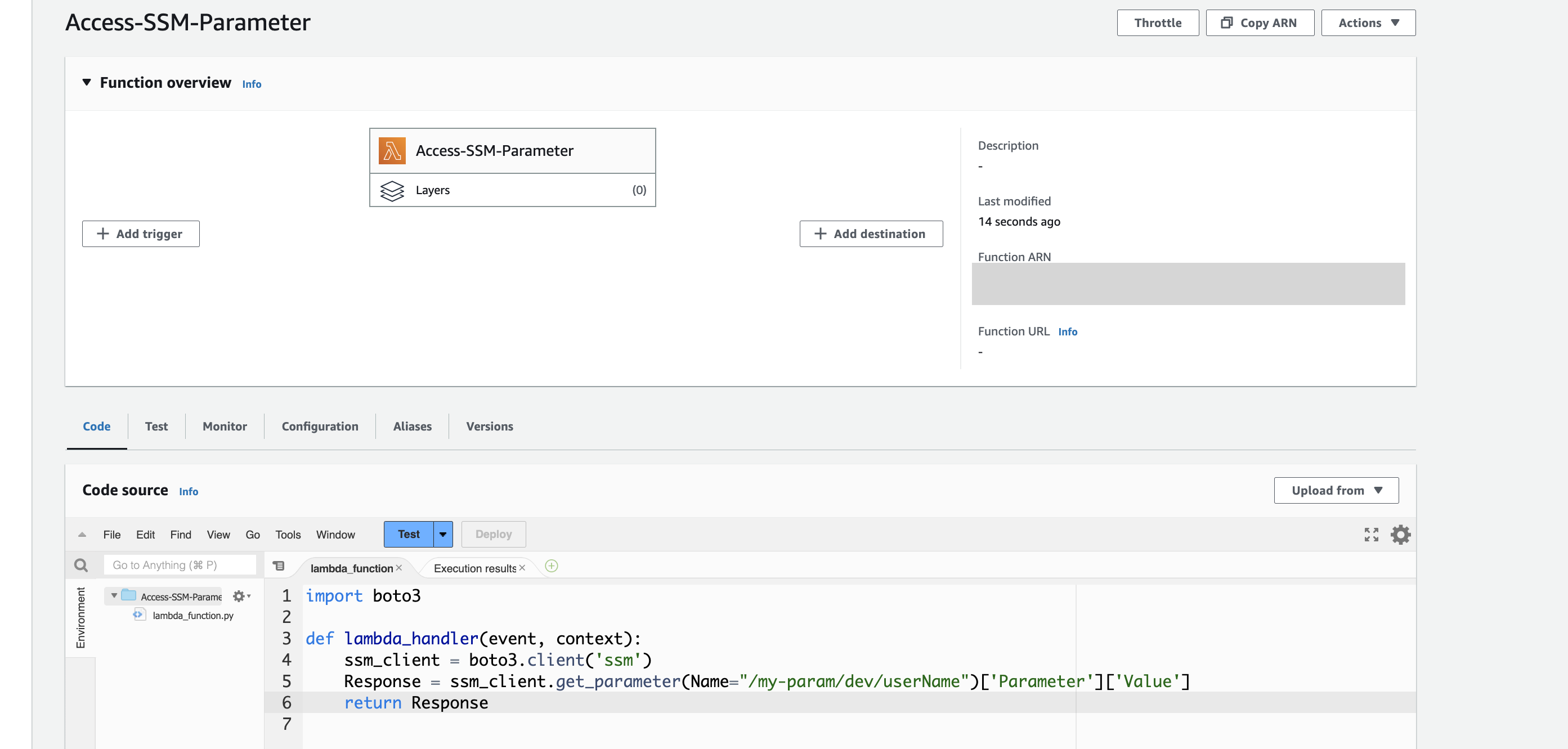Open the editor settings gear icon
The height and width of the screenshot is (749, 1568).
pyautogui.click(x=1400, y=534)
